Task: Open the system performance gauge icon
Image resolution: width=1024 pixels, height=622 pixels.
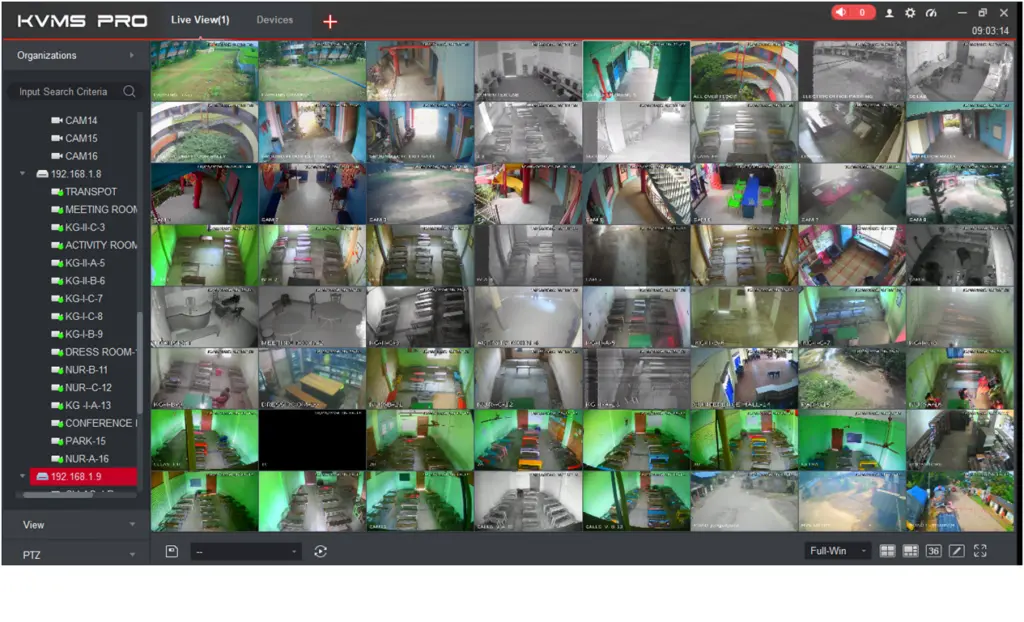Action: tap(931, 13)
